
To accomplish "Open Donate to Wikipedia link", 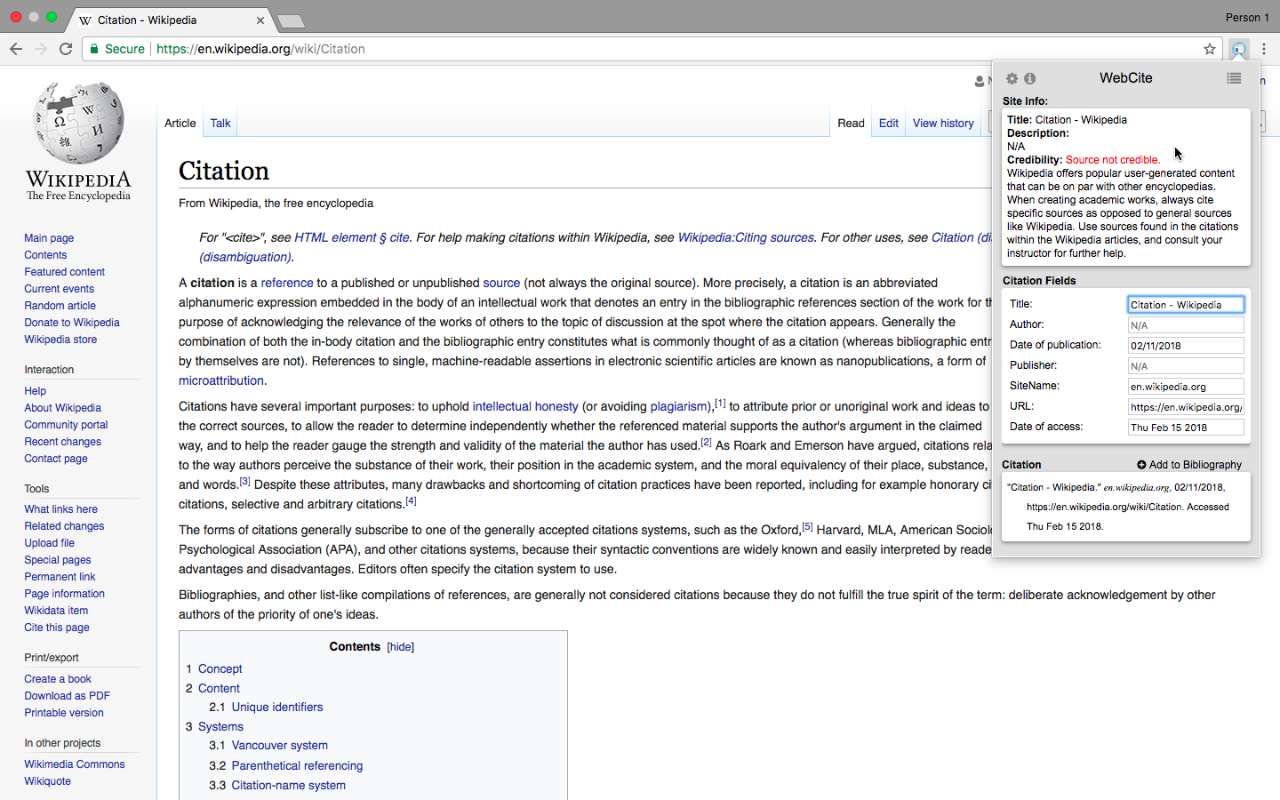I will pyautogui.click(x=72, y=323).
